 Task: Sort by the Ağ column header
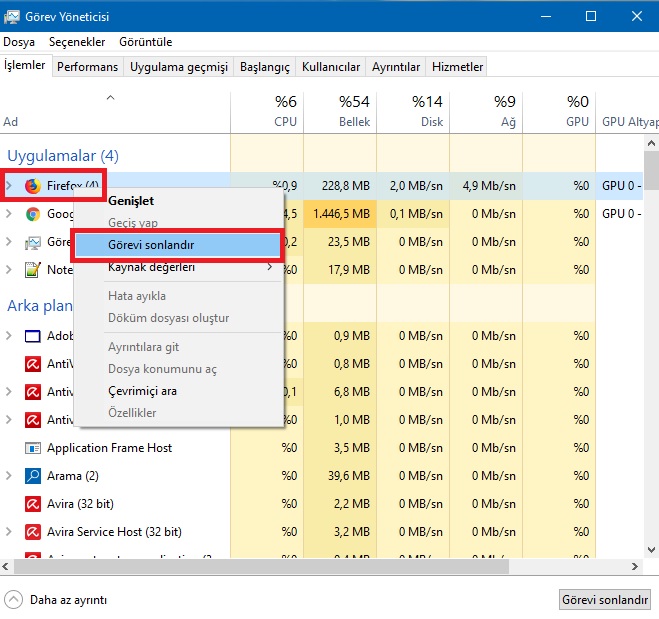tap(486, 112)
